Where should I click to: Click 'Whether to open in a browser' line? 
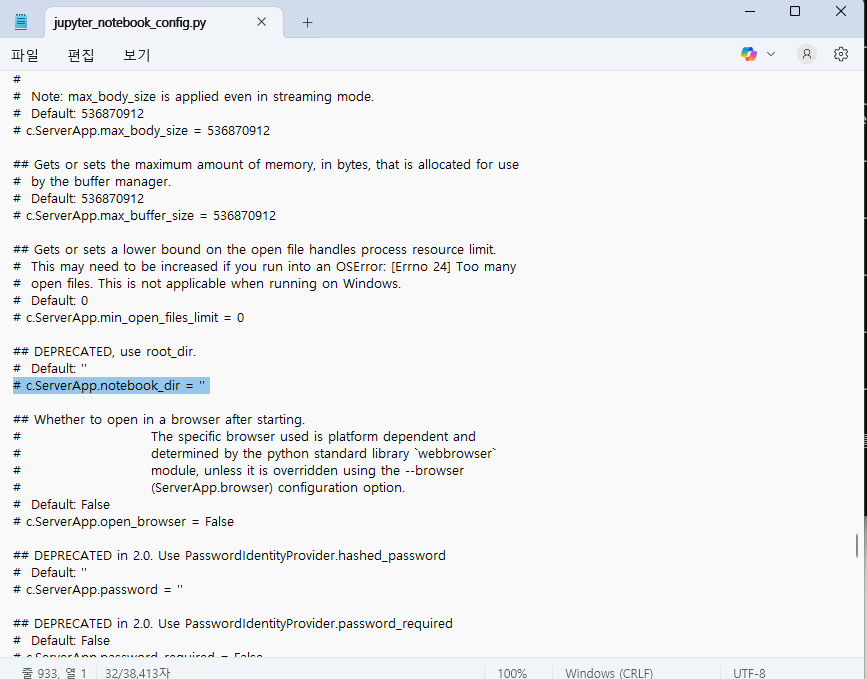tap(159, 420)
